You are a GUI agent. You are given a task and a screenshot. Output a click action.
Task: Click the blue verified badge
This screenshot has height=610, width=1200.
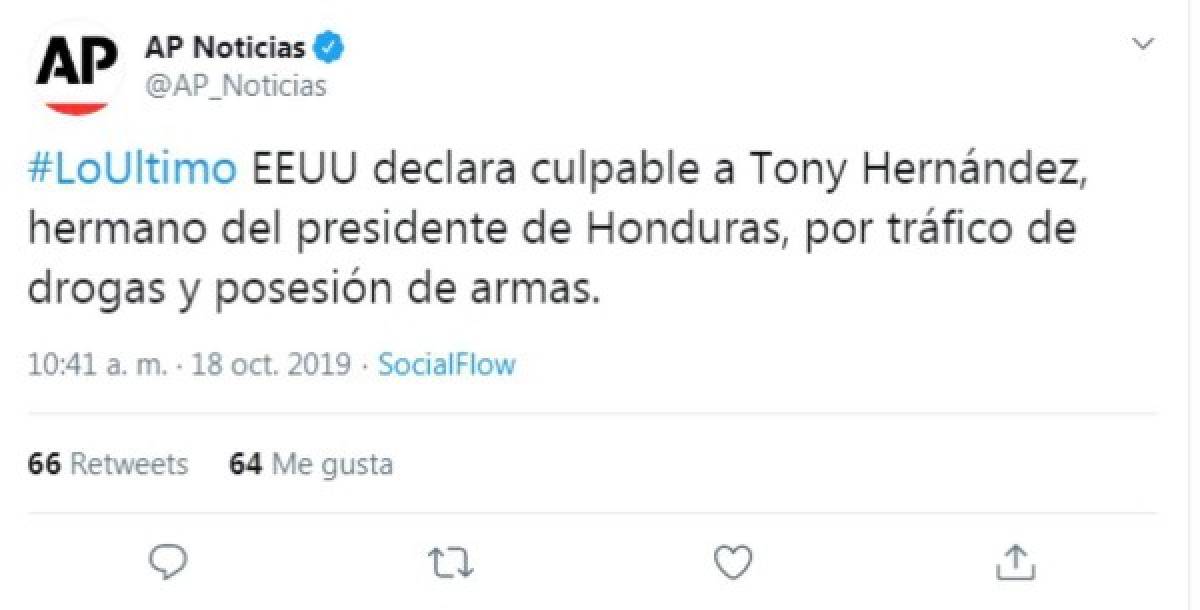pyautogui.click(x=327, y=45)
